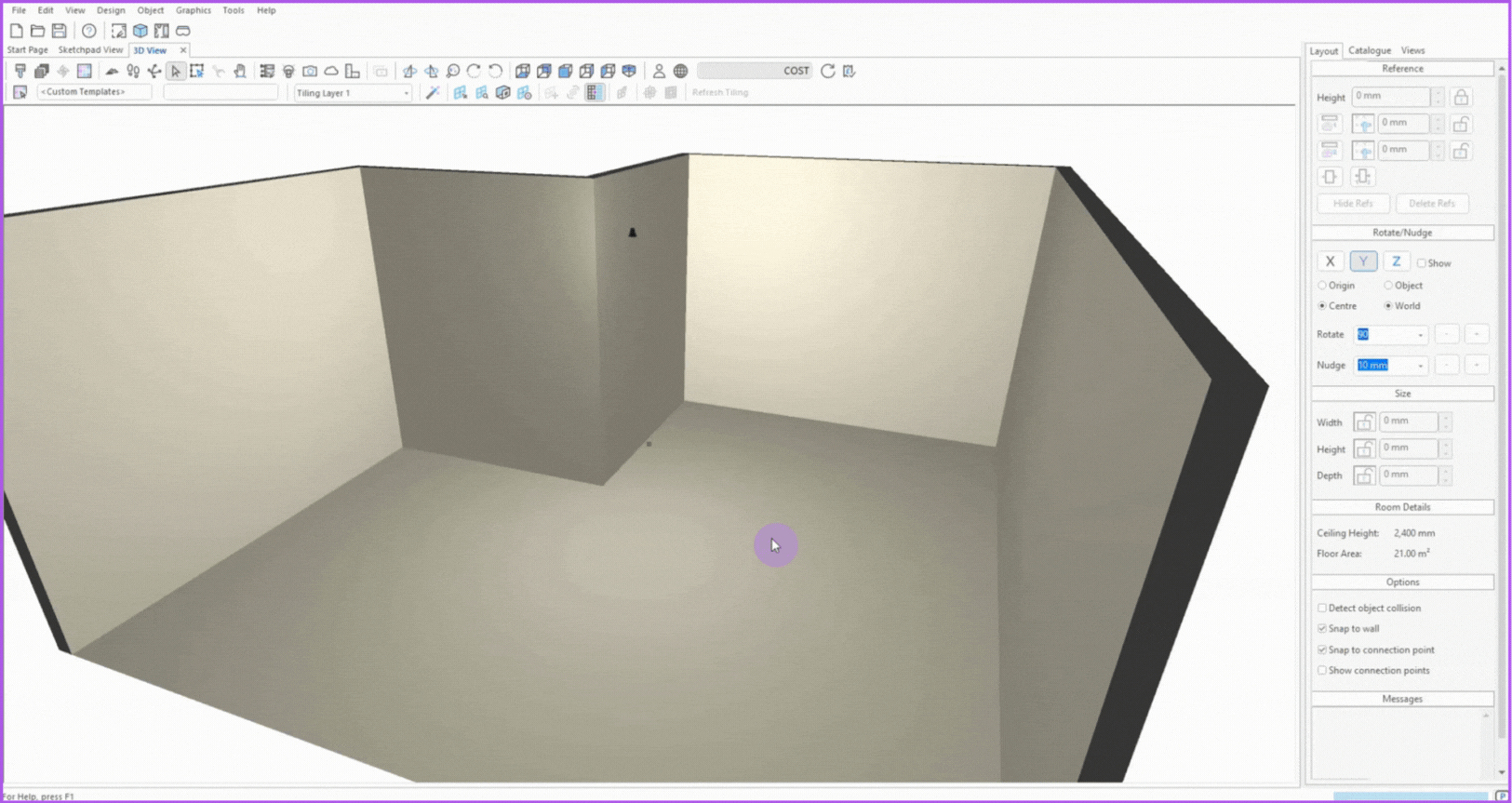Select the Origin radio button
The width and height of the screenshot is (1512, 803).
[1322, 286]
